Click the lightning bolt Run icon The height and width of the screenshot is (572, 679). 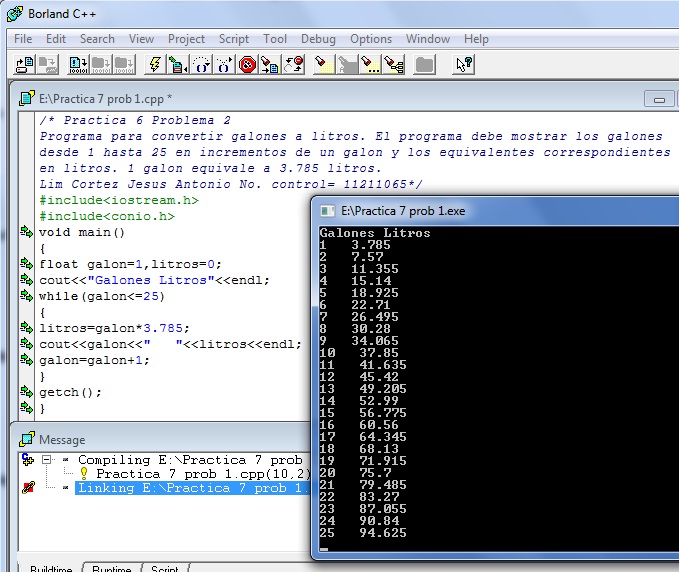[155, 65]
